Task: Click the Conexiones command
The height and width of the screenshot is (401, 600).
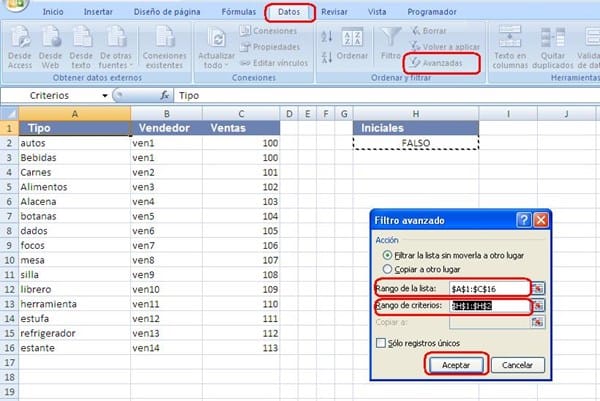Action: pyautogui.click(x=268, y=31)
